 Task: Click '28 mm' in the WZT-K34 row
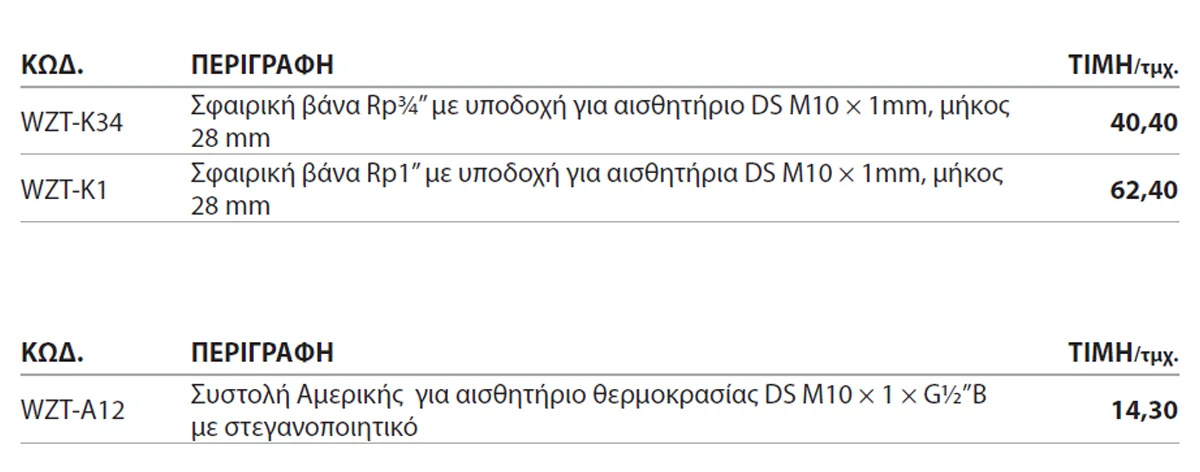point(230,138)
